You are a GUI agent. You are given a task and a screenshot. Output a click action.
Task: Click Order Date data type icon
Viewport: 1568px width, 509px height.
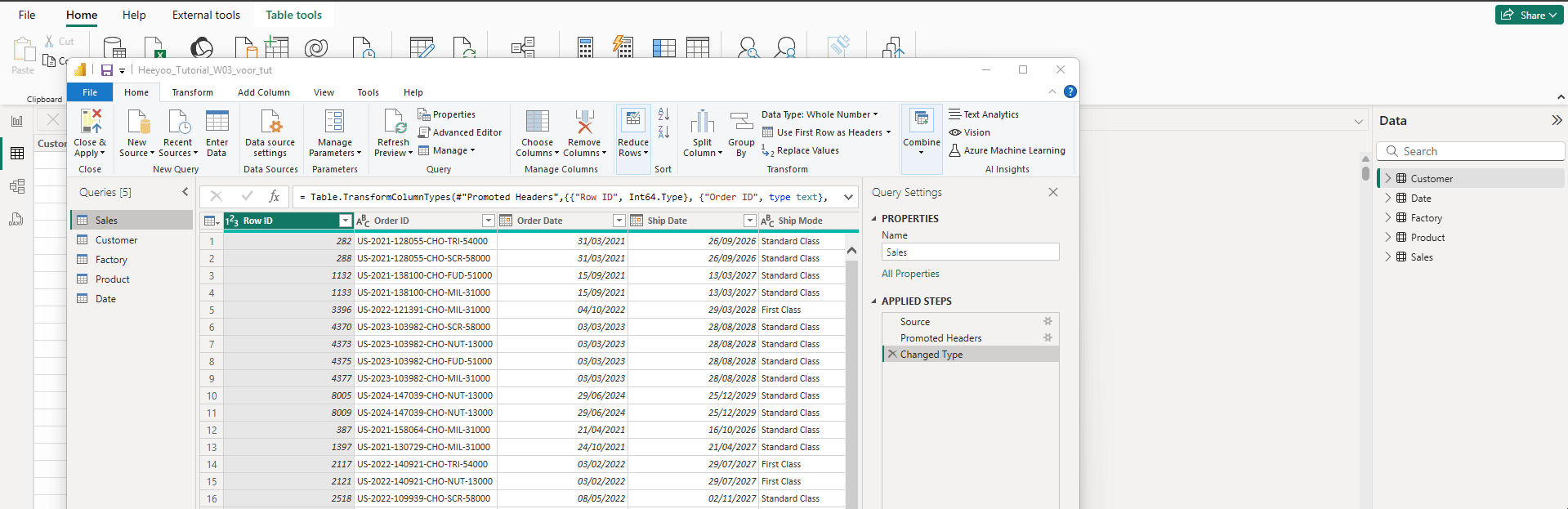pyautogui.click(x=506, y=221)
